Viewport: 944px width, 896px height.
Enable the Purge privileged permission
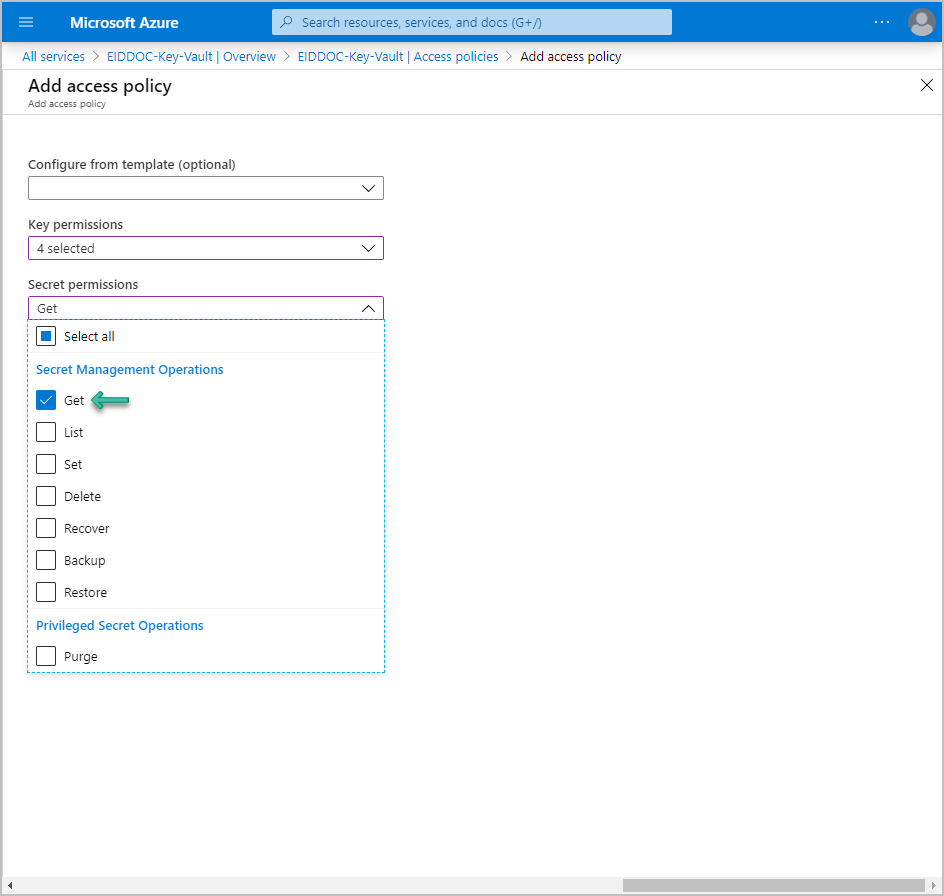click(x=46, y=656)
